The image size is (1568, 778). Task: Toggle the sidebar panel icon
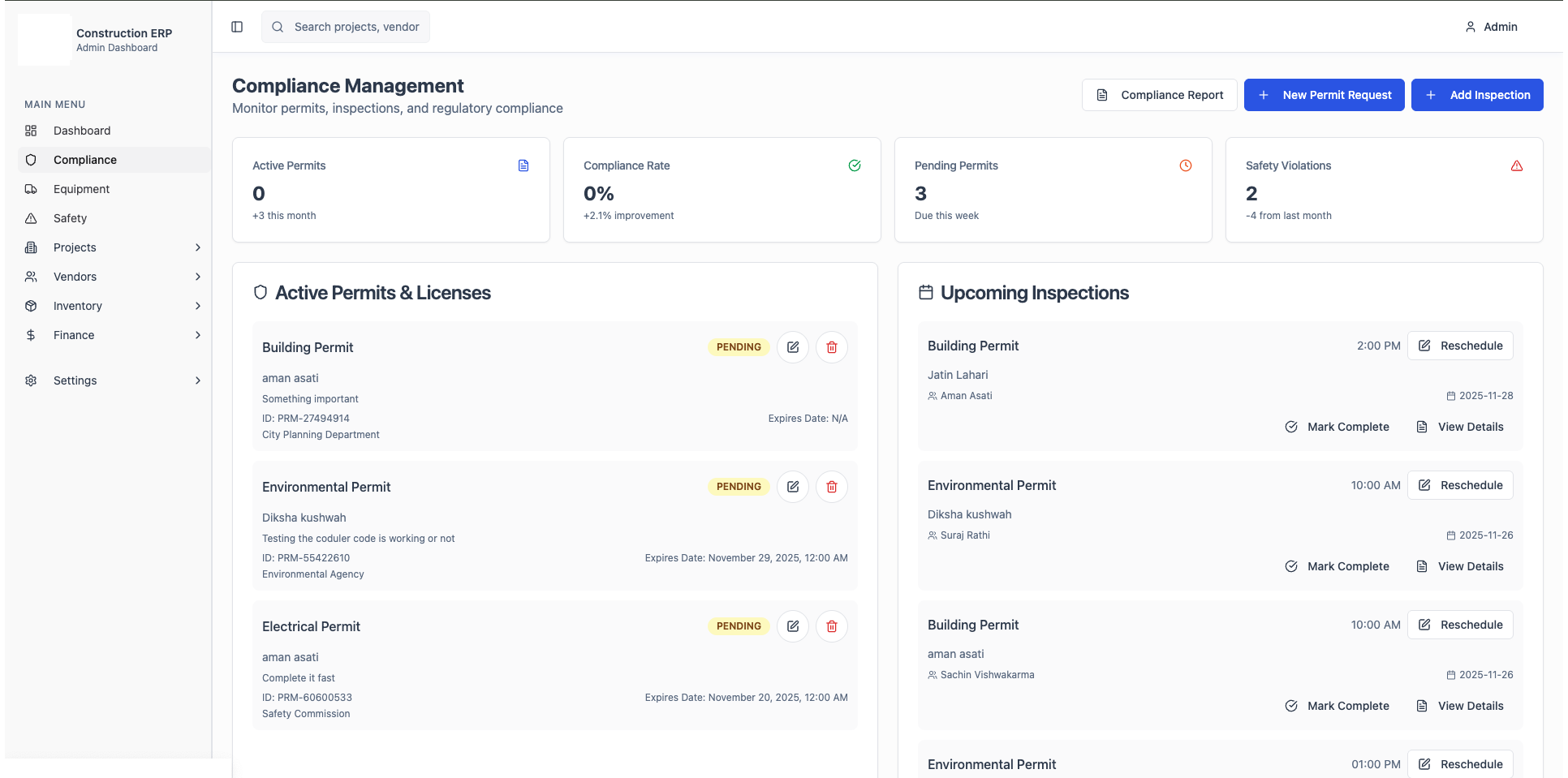[237, 27]
